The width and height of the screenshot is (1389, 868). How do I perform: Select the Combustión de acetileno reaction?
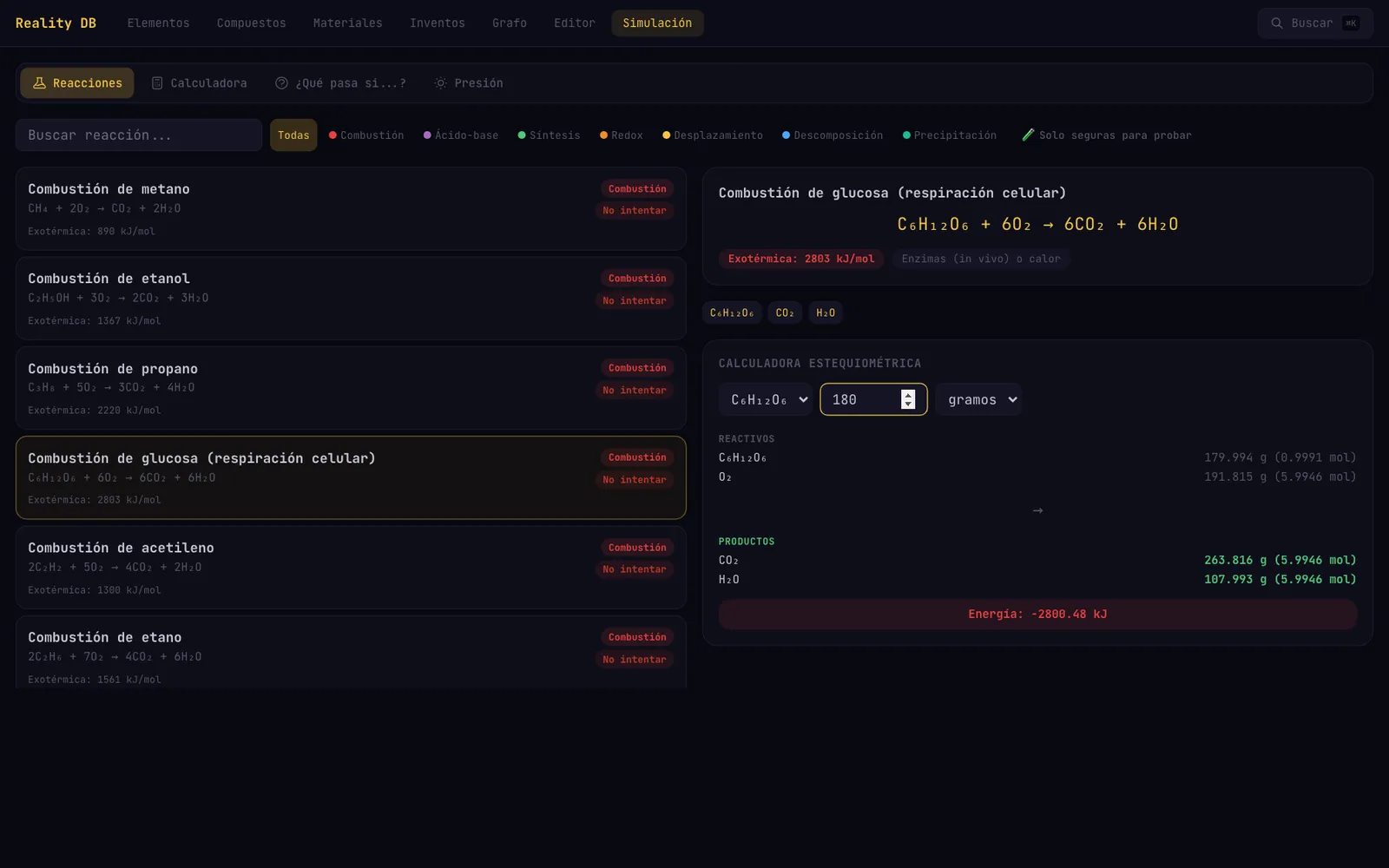(351, 568)
